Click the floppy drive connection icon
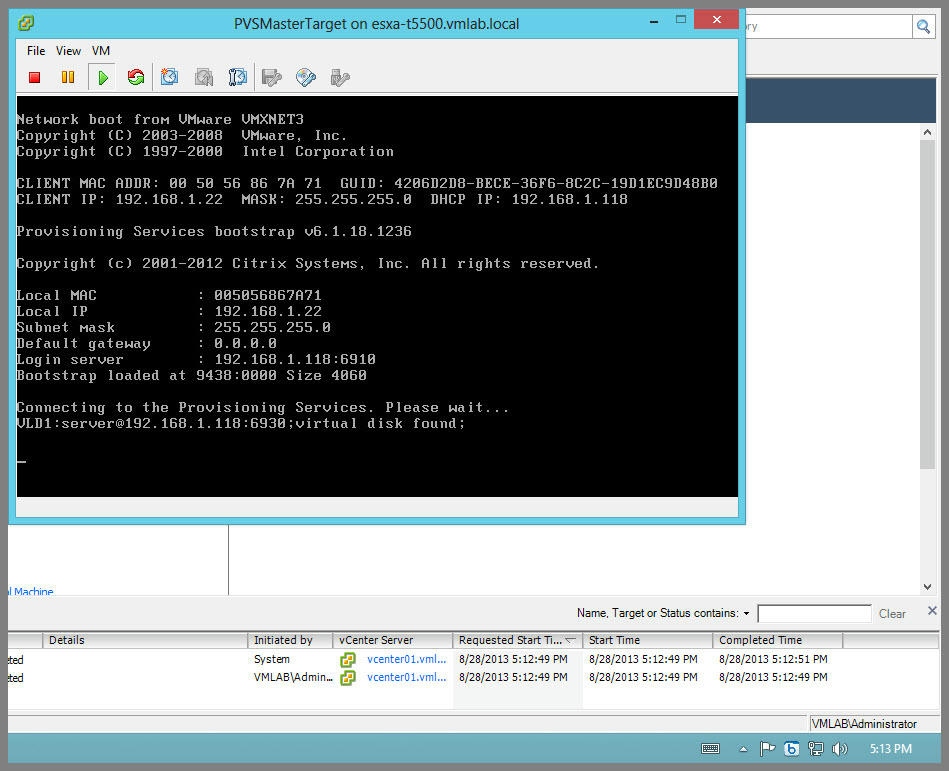The width and height of the screenshot is (949, 771). pyautogui.click(x=270, y=77)
